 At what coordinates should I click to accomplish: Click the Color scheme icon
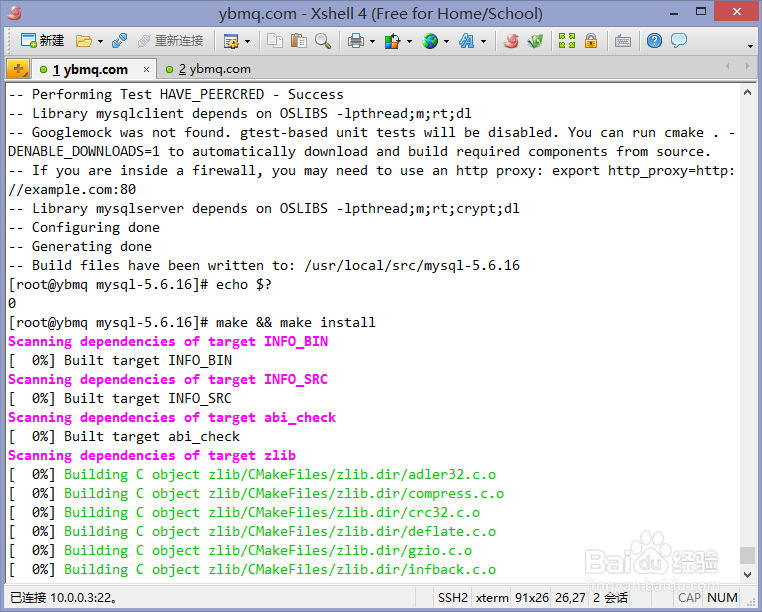pyautogui.click(x=392, y=41)
